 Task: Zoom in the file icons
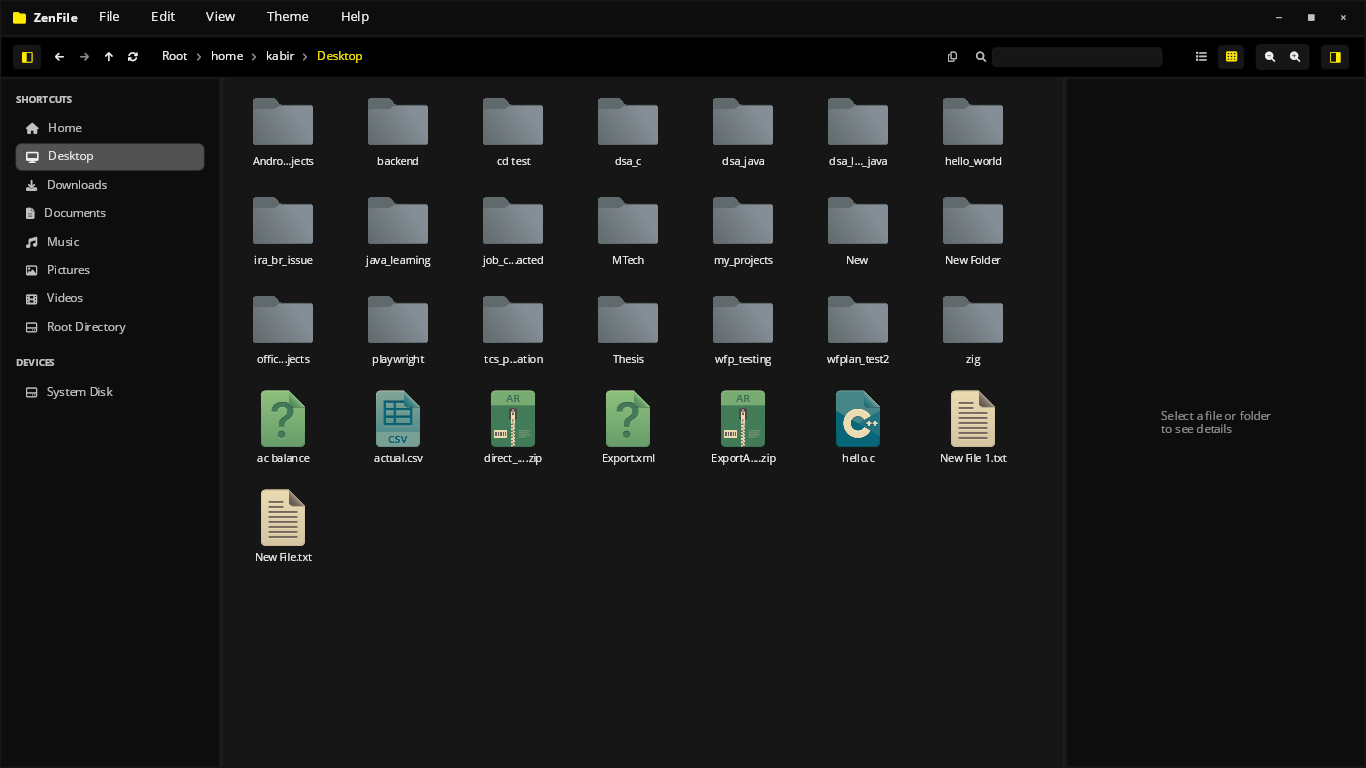point(1295,57)
